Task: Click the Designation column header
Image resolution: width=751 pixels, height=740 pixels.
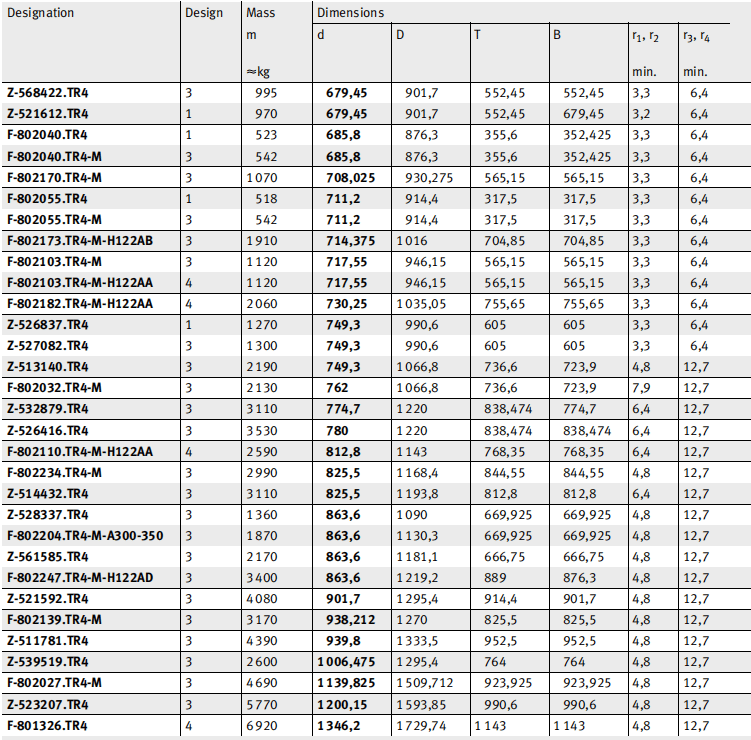Action: pyautogui.click(x=41, y=14)
